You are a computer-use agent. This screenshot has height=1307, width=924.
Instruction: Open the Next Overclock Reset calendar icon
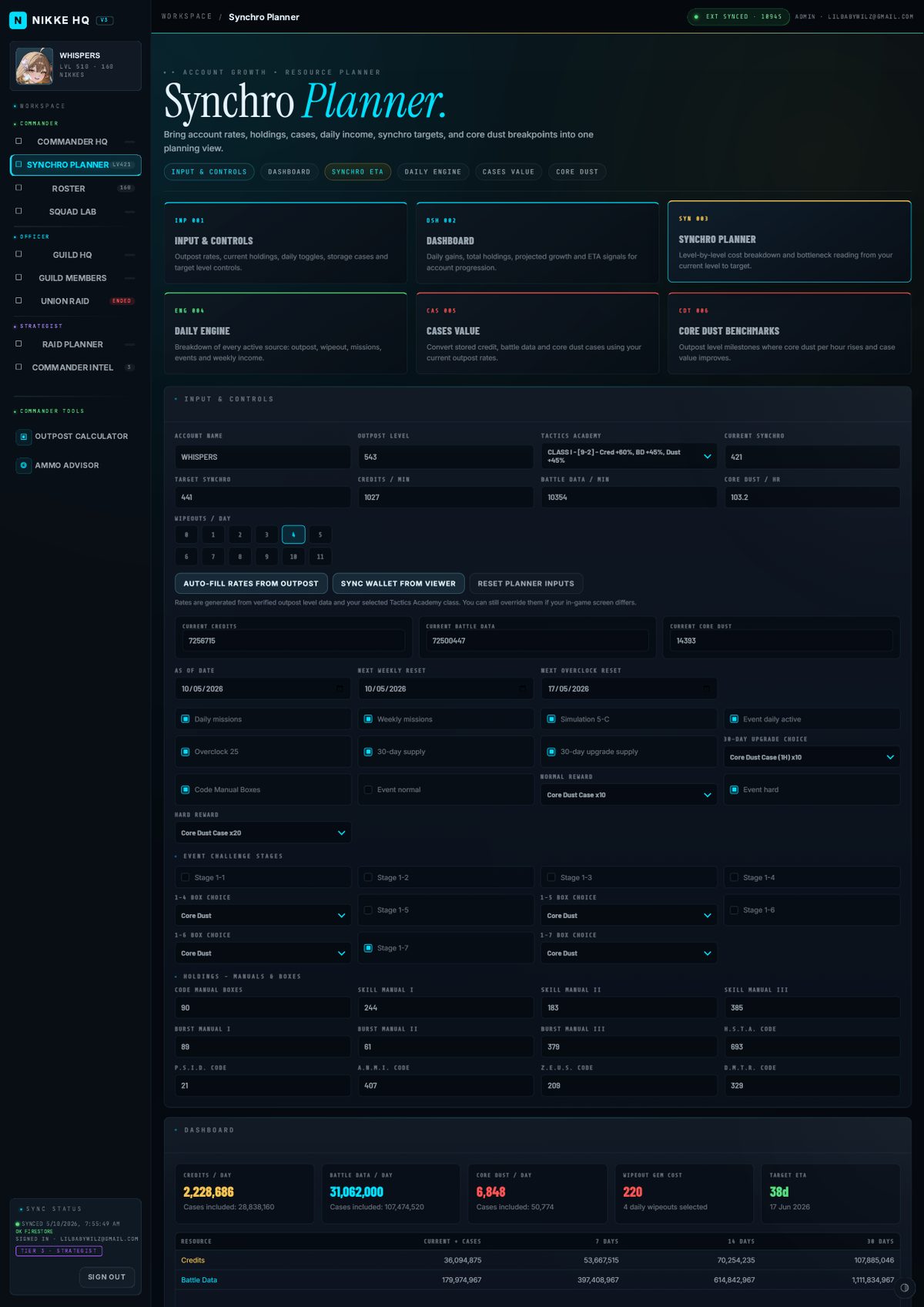tap(706, 689)
